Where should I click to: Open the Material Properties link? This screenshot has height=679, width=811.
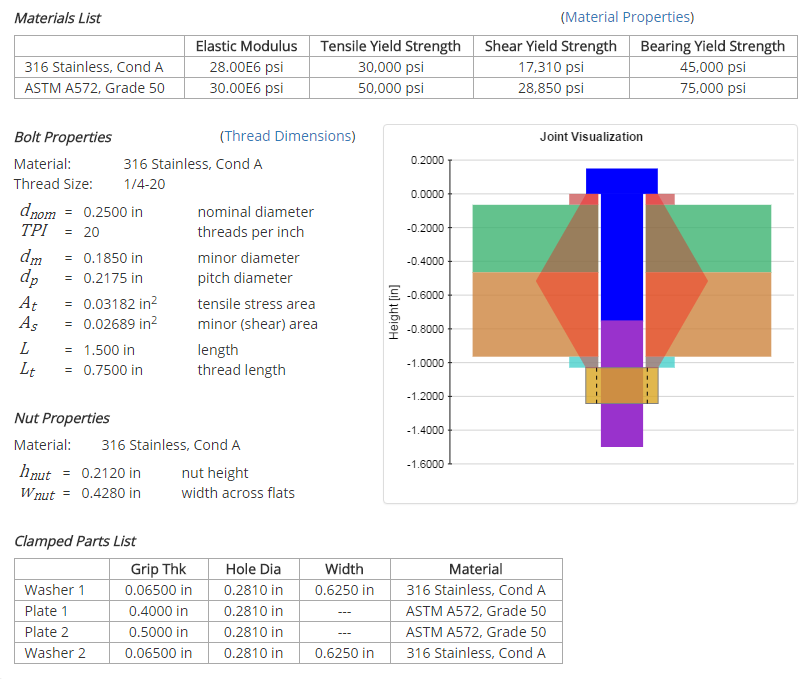click(x=627, y=17)
